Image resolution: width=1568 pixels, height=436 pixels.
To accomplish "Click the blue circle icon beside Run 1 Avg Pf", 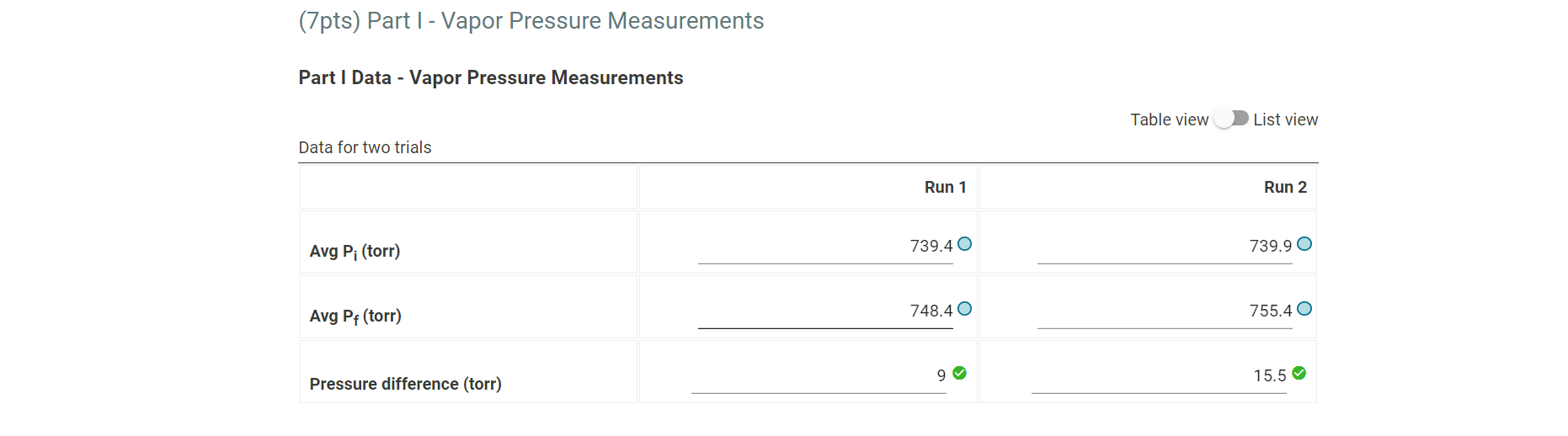I will point(965,309).
